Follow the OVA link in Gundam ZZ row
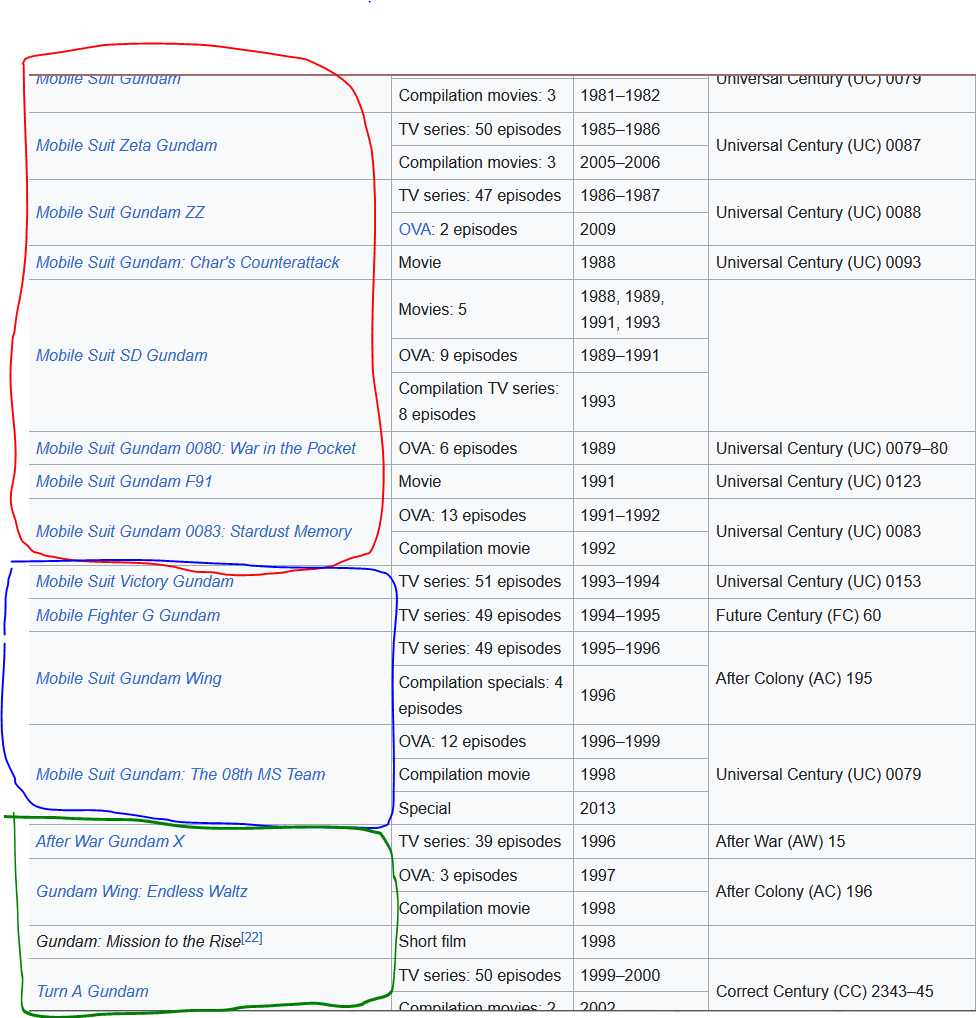Screen dimensions: 976x1018 click(416, 229)
